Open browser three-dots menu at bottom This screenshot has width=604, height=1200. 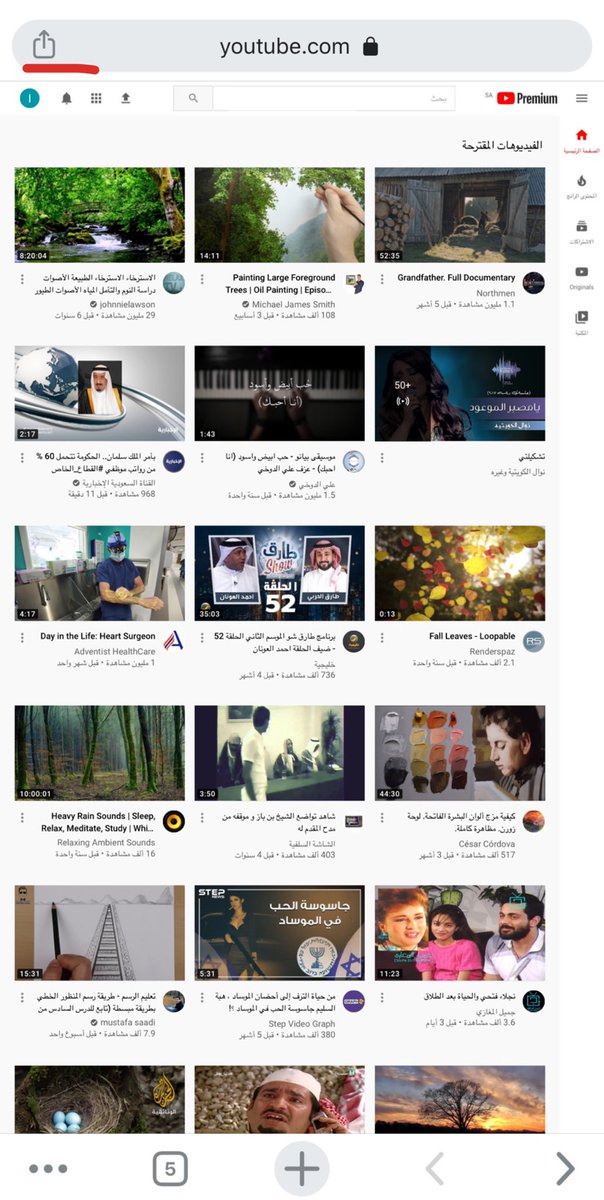(48, 1168)
